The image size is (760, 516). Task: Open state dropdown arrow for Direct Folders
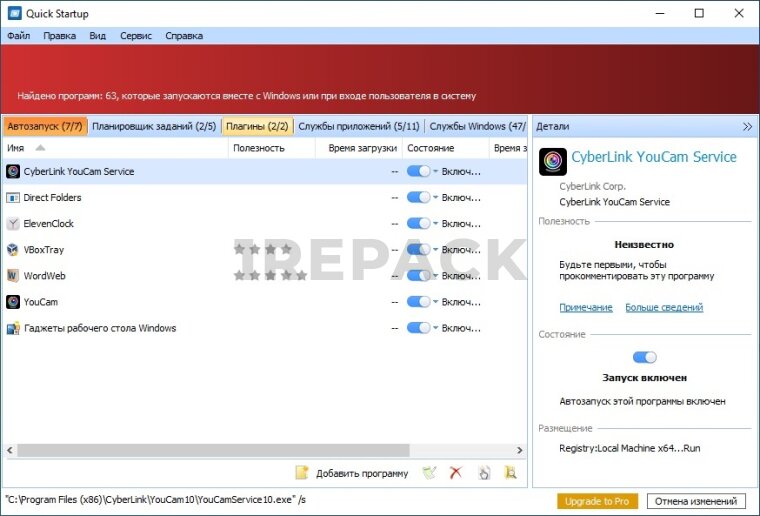click(x=436, y=198)
